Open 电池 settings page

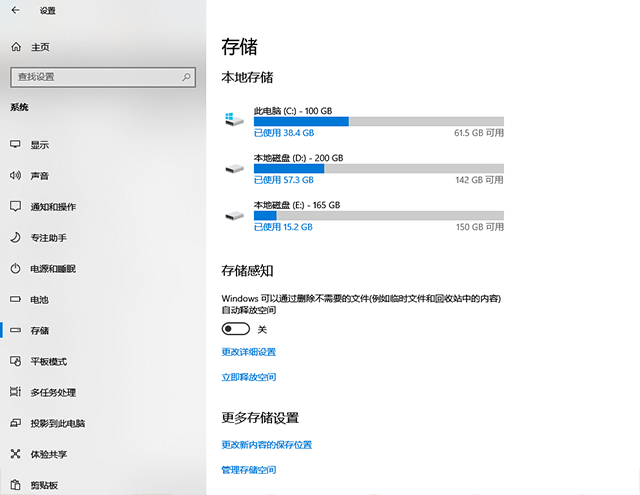pos(40,300)
